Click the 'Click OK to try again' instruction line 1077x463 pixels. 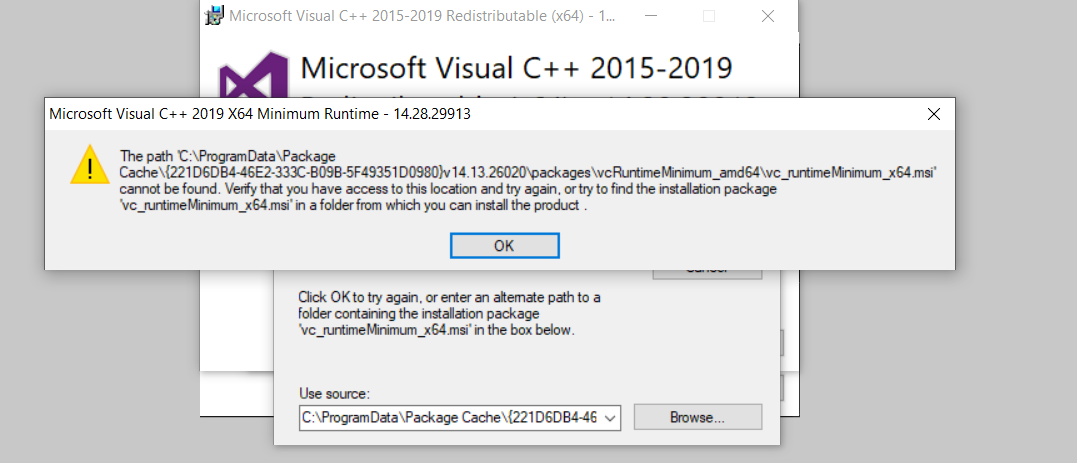(448, 297)
